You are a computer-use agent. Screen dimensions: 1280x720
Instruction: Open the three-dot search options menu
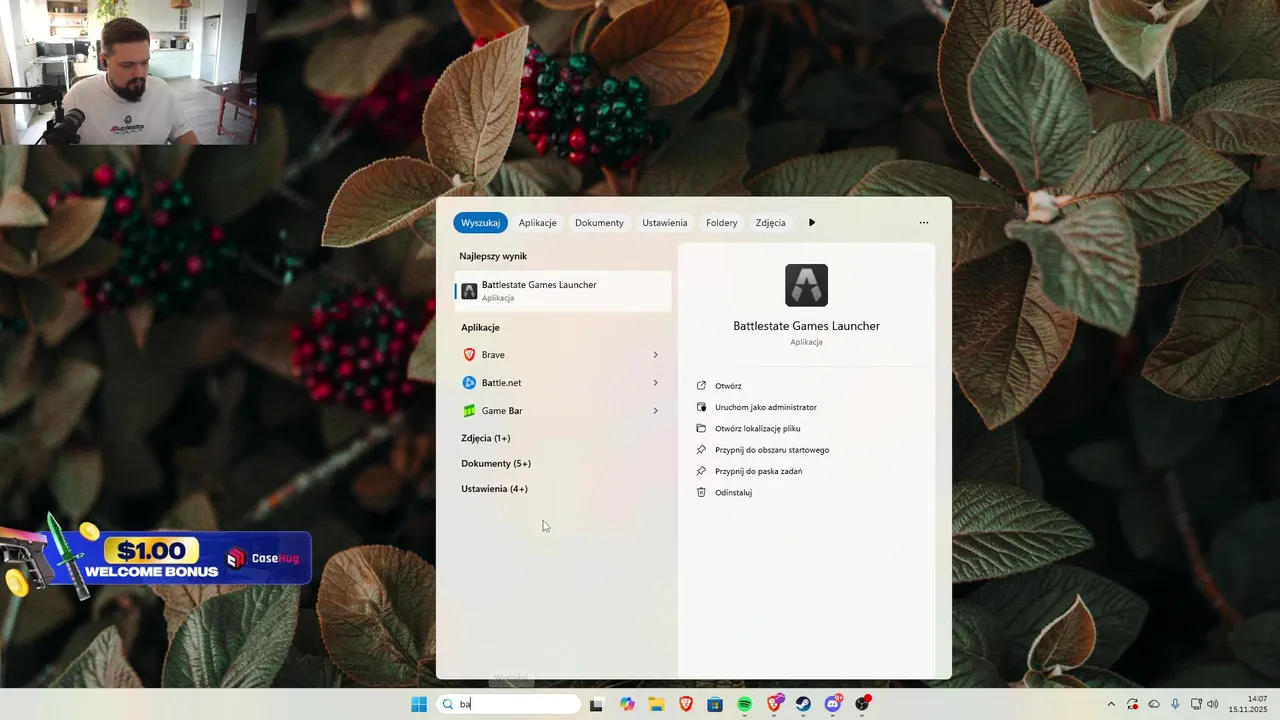923,223
